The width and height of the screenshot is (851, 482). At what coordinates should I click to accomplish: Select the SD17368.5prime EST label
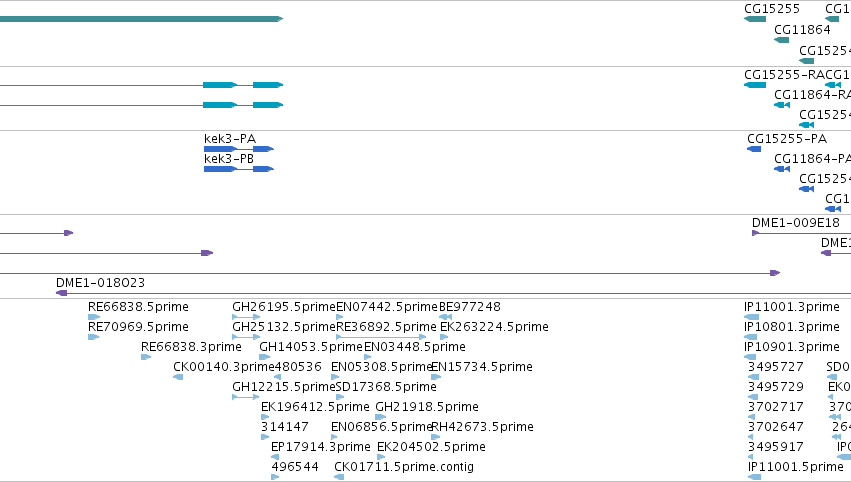[386, 387]
